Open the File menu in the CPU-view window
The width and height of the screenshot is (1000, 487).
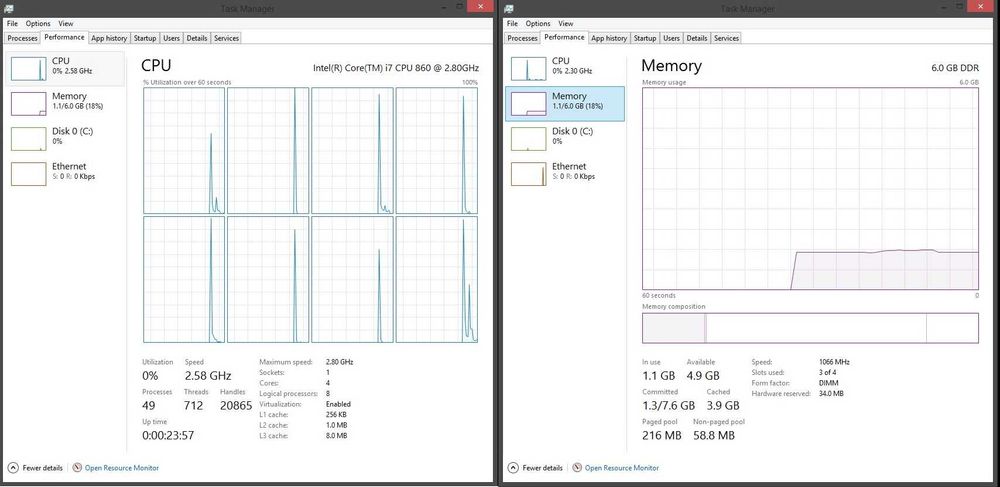click(x=13, y=23)
